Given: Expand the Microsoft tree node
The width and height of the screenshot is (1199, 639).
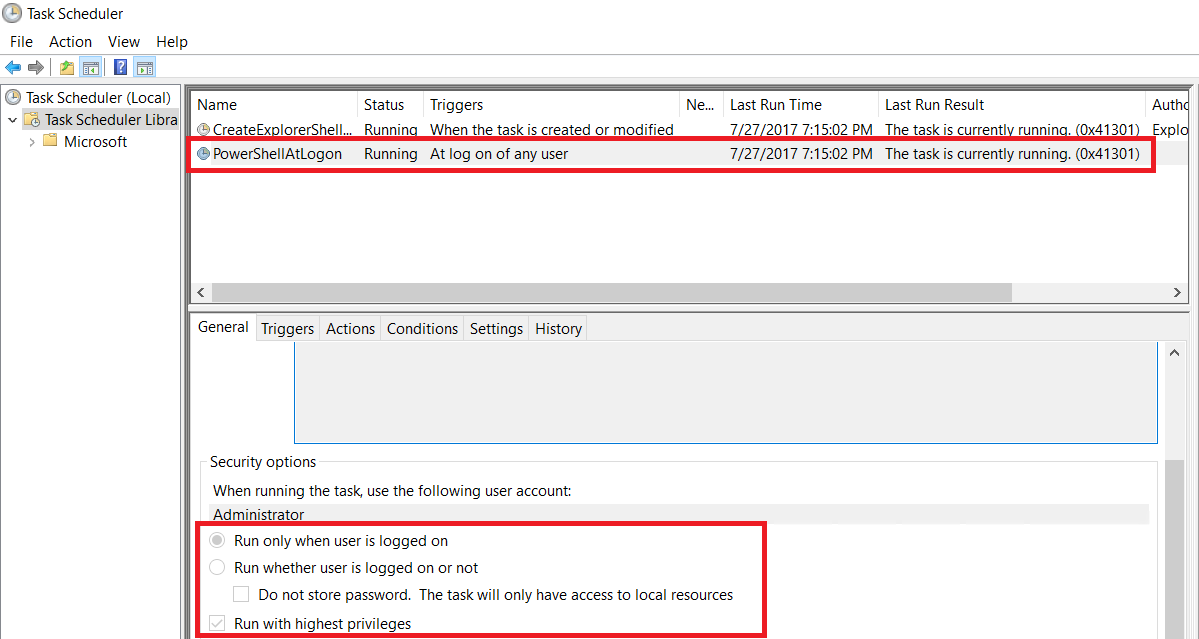Looking at the screenshot, I should [x=31, y=141].
